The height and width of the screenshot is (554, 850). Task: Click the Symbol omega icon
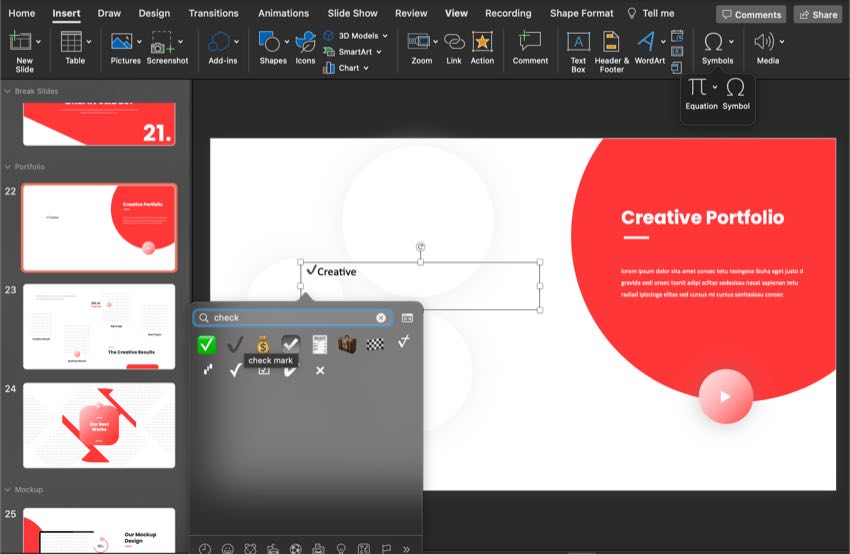click(736, 89)
